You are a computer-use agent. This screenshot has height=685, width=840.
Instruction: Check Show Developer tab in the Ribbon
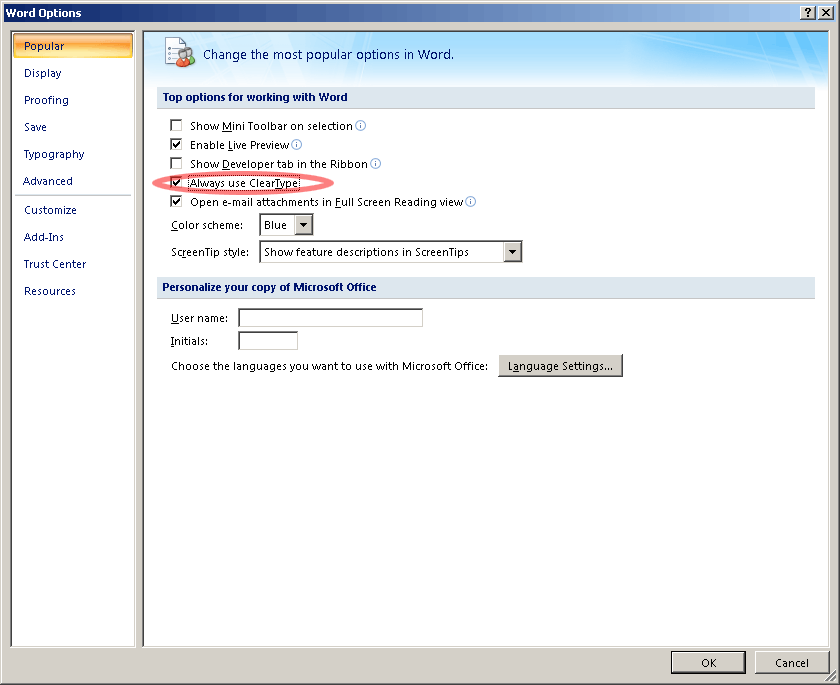176,163
